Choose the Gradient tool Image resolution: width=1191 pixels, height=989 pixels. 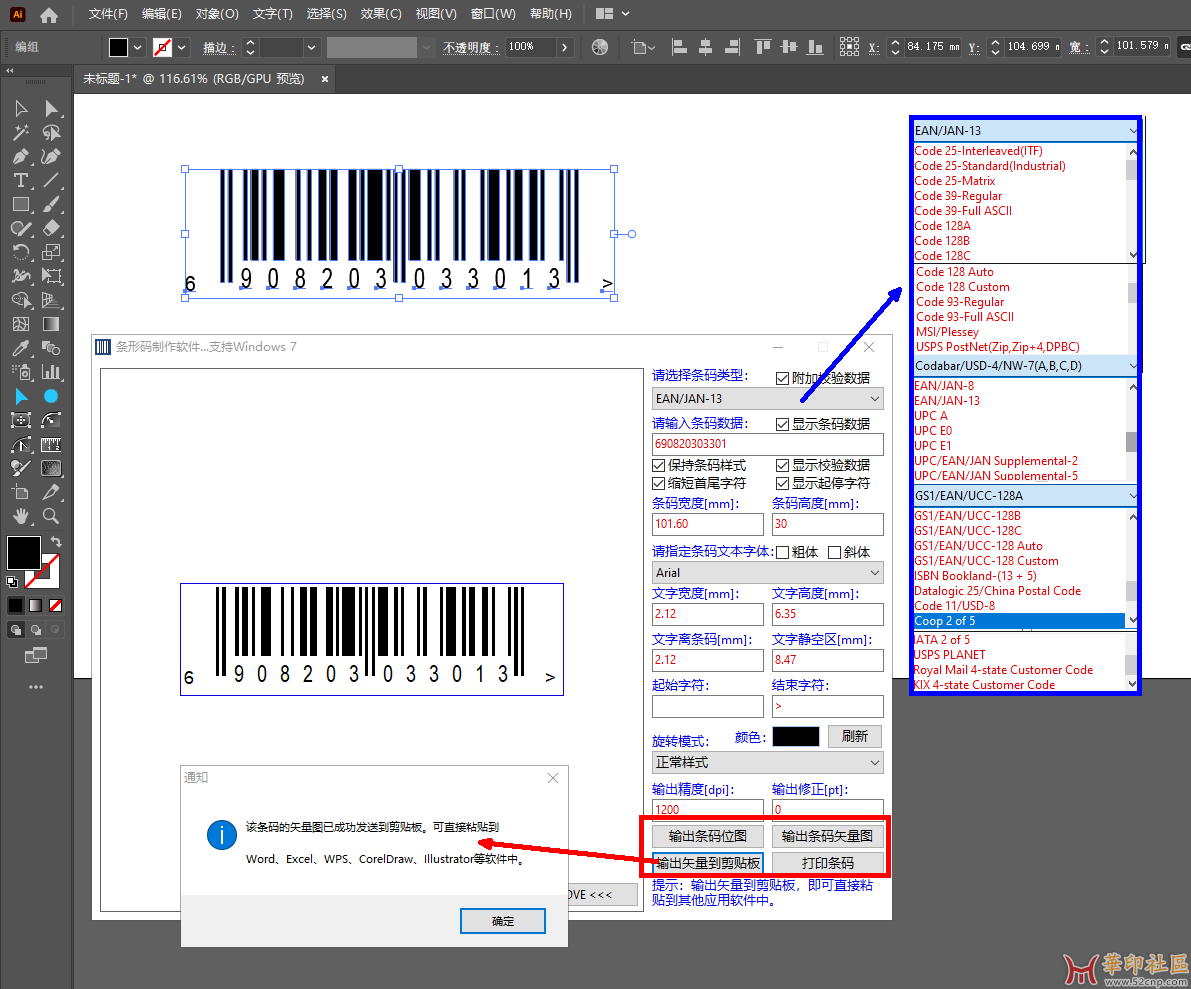point(51,324)
